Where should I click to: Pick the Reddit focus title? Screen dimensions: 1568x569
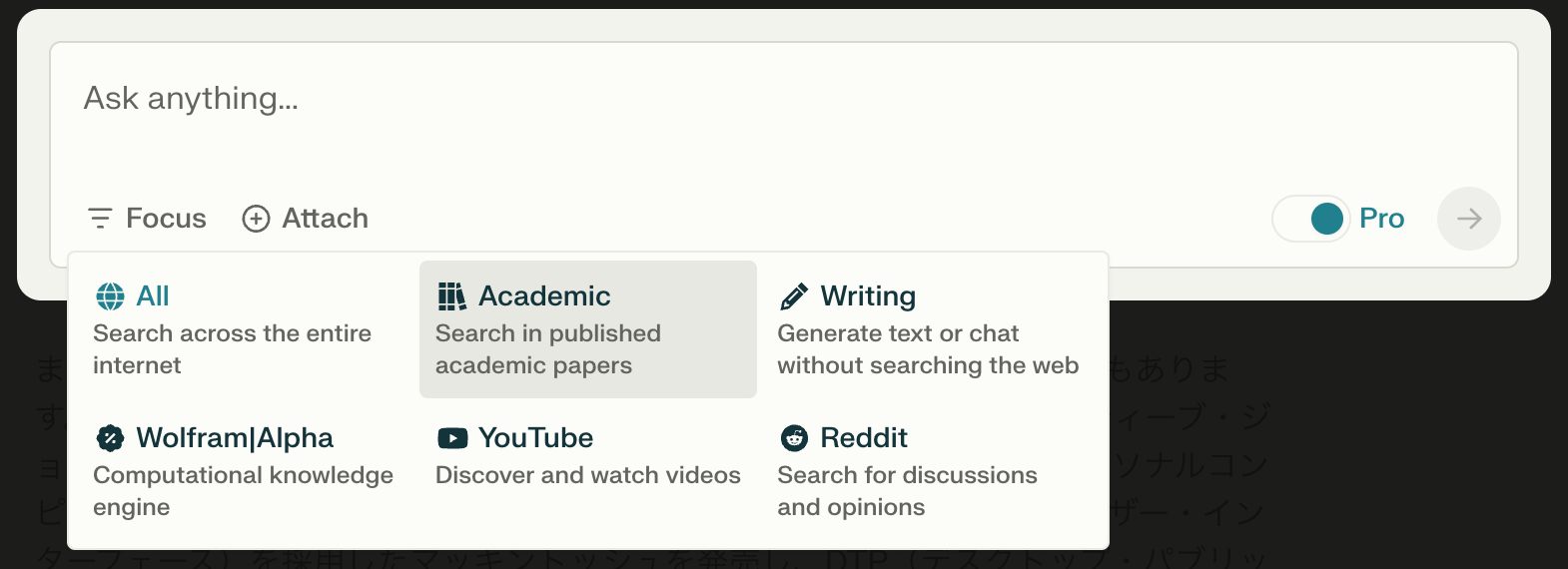pyautogui.click(x=864, y=438)
